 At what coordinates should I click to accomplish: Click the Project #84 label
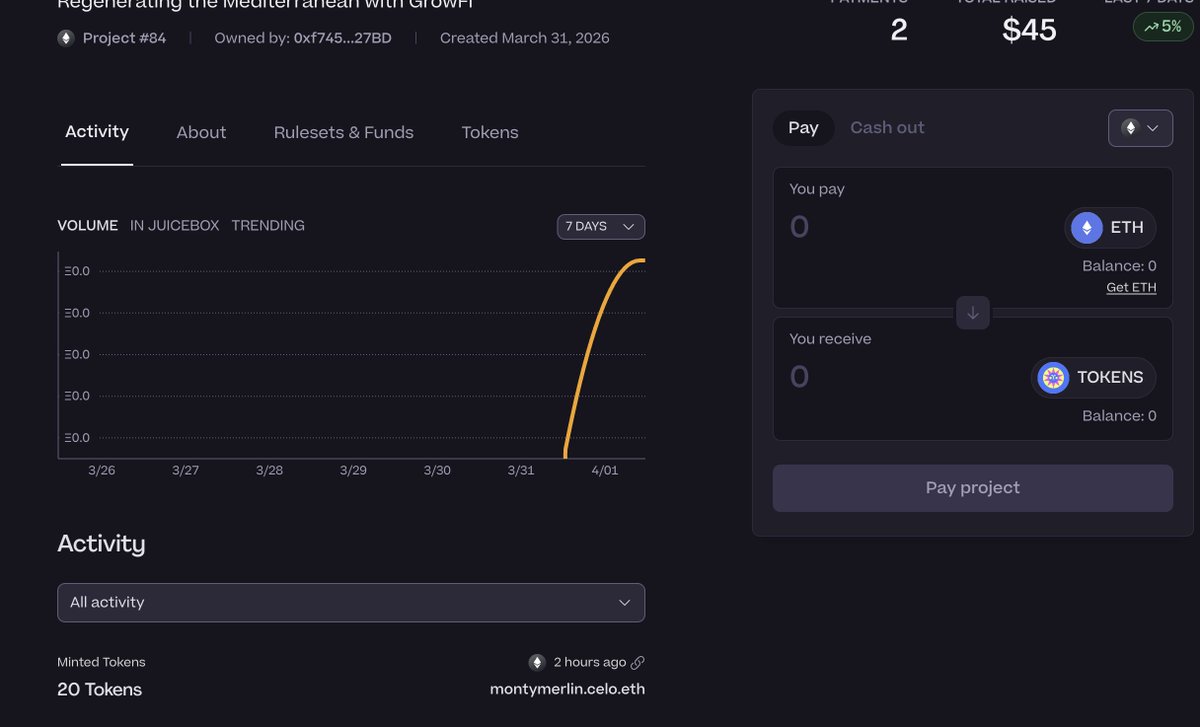[x=125, y=38]
